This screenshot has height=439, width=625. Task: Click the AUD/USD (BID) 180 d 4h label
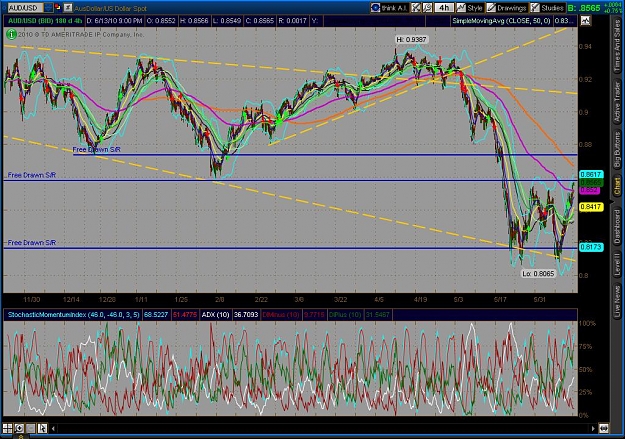pyautogui.click(x=45, y=21)
